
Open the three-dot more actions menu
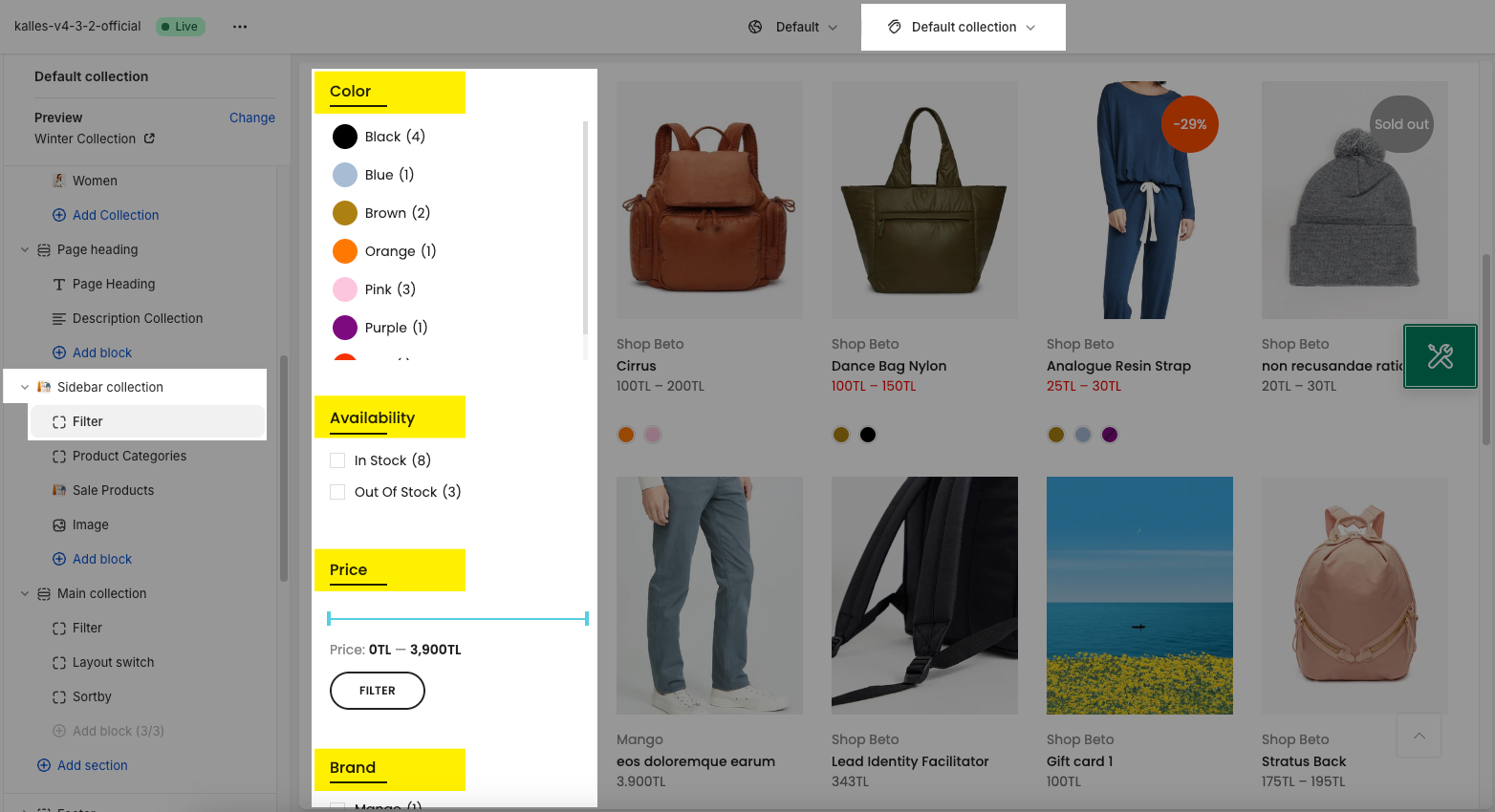[240, 27]
